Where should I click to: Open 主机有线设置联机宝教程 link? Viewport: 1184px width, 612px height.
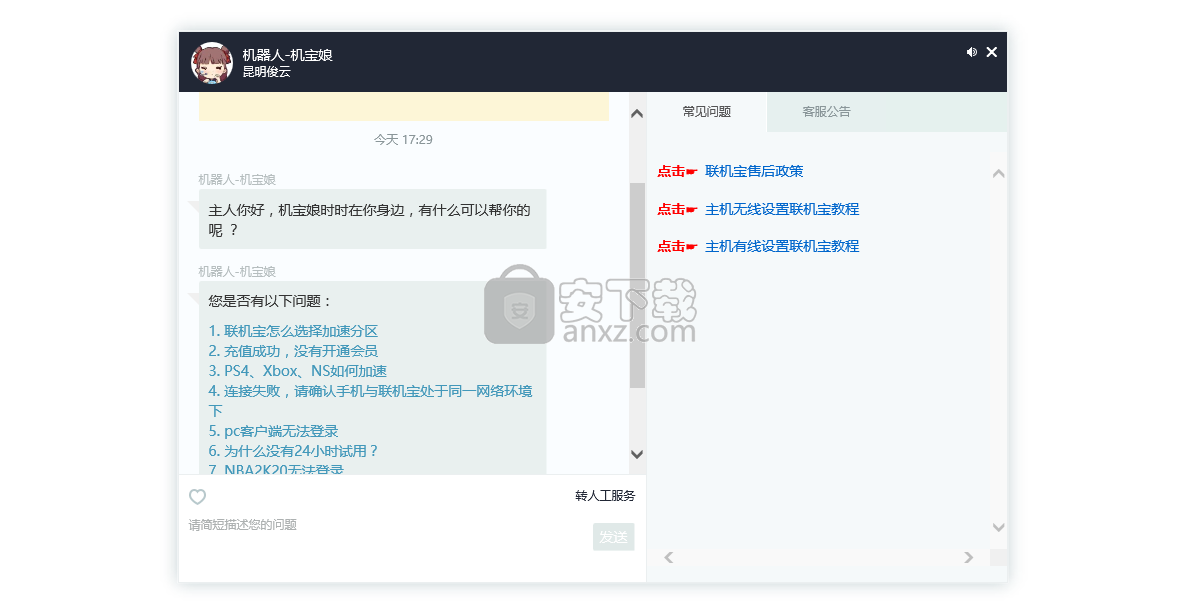(x=782, y=246)
